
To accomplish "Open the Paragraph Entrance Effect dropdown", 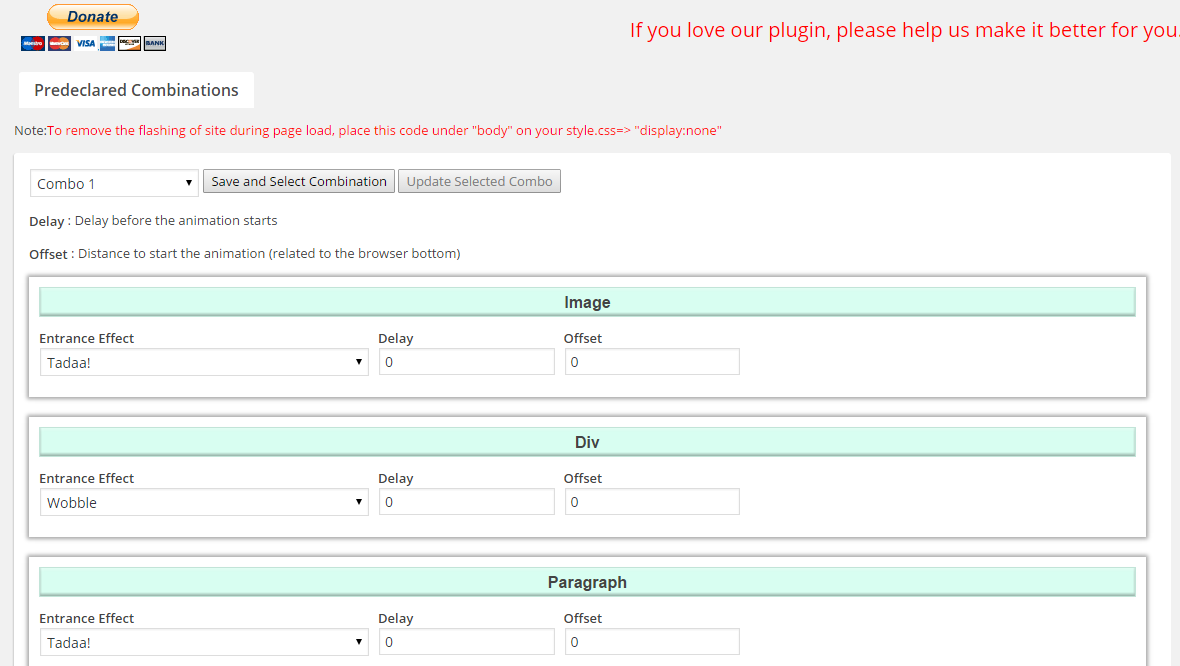I will pyautogui.click(x=204, y=642).
